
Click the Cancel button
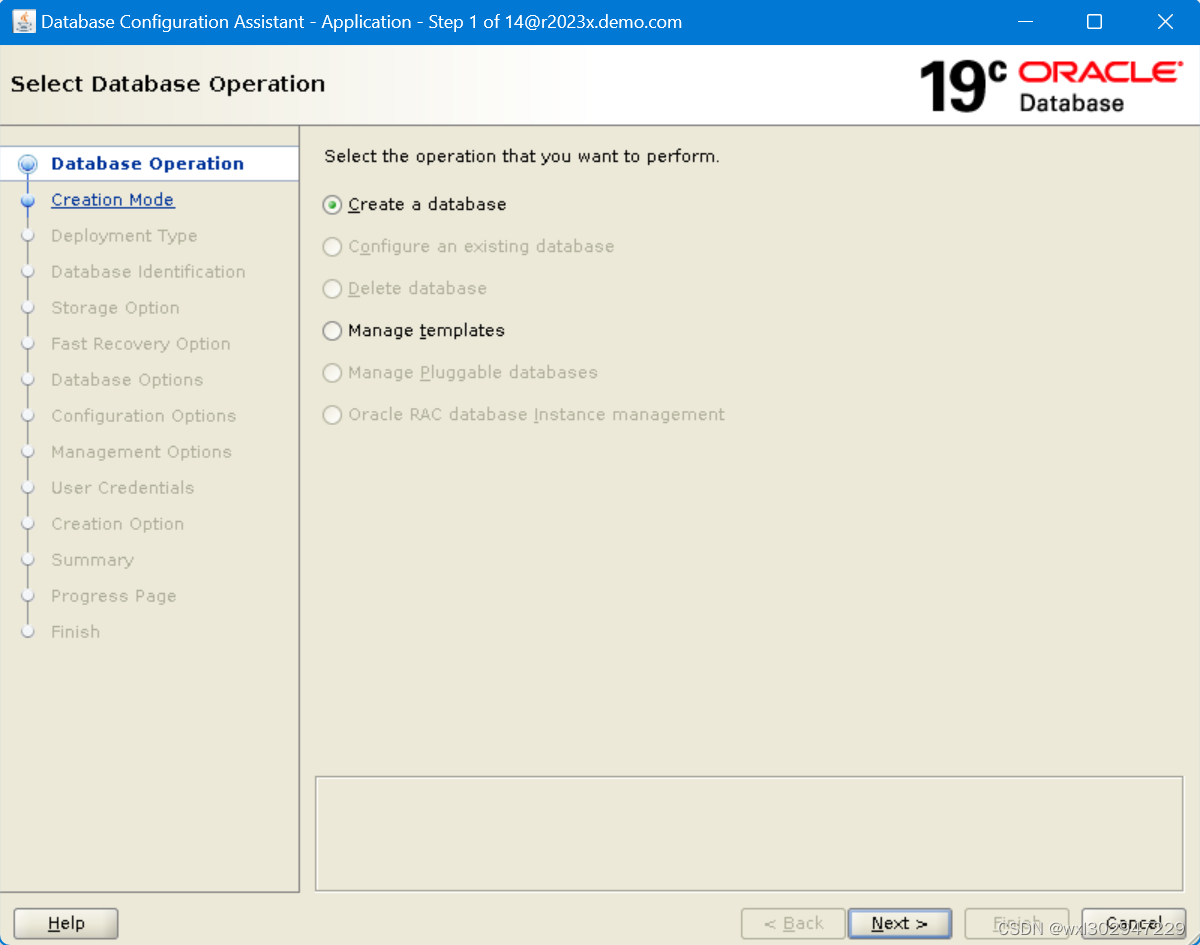coord(1134,924)
